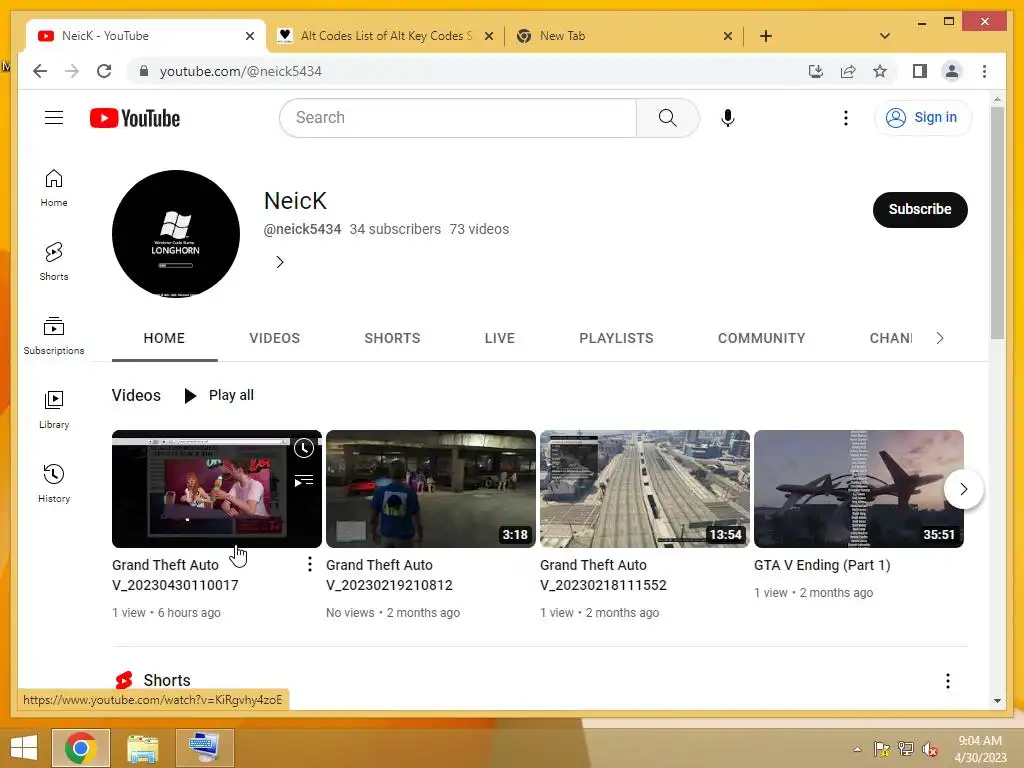1024x768 pixels.
Task: Open Windows Start button
Action: 24,748
